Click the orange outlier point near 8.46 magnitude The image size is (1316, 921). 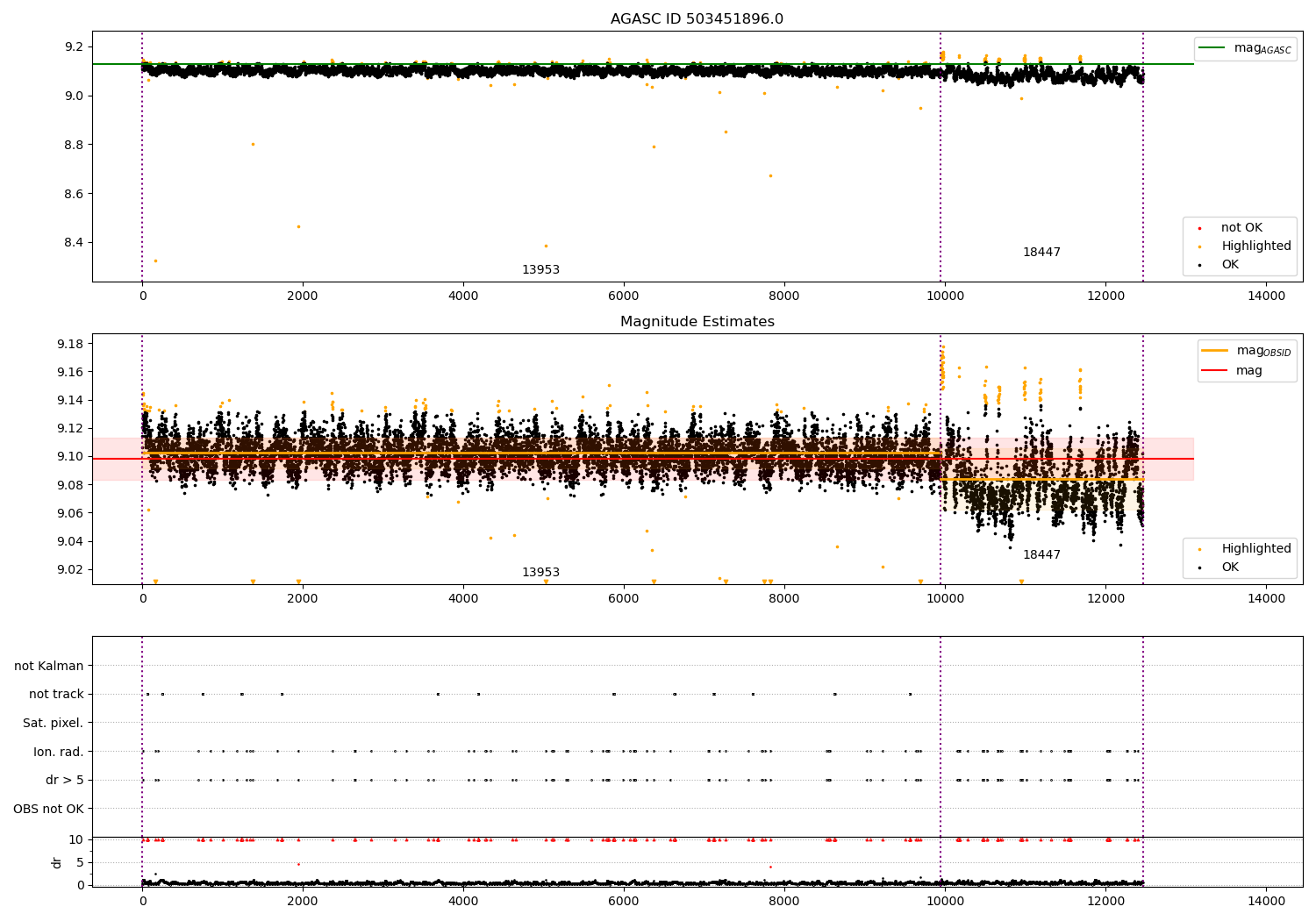[x=298, y=226]
